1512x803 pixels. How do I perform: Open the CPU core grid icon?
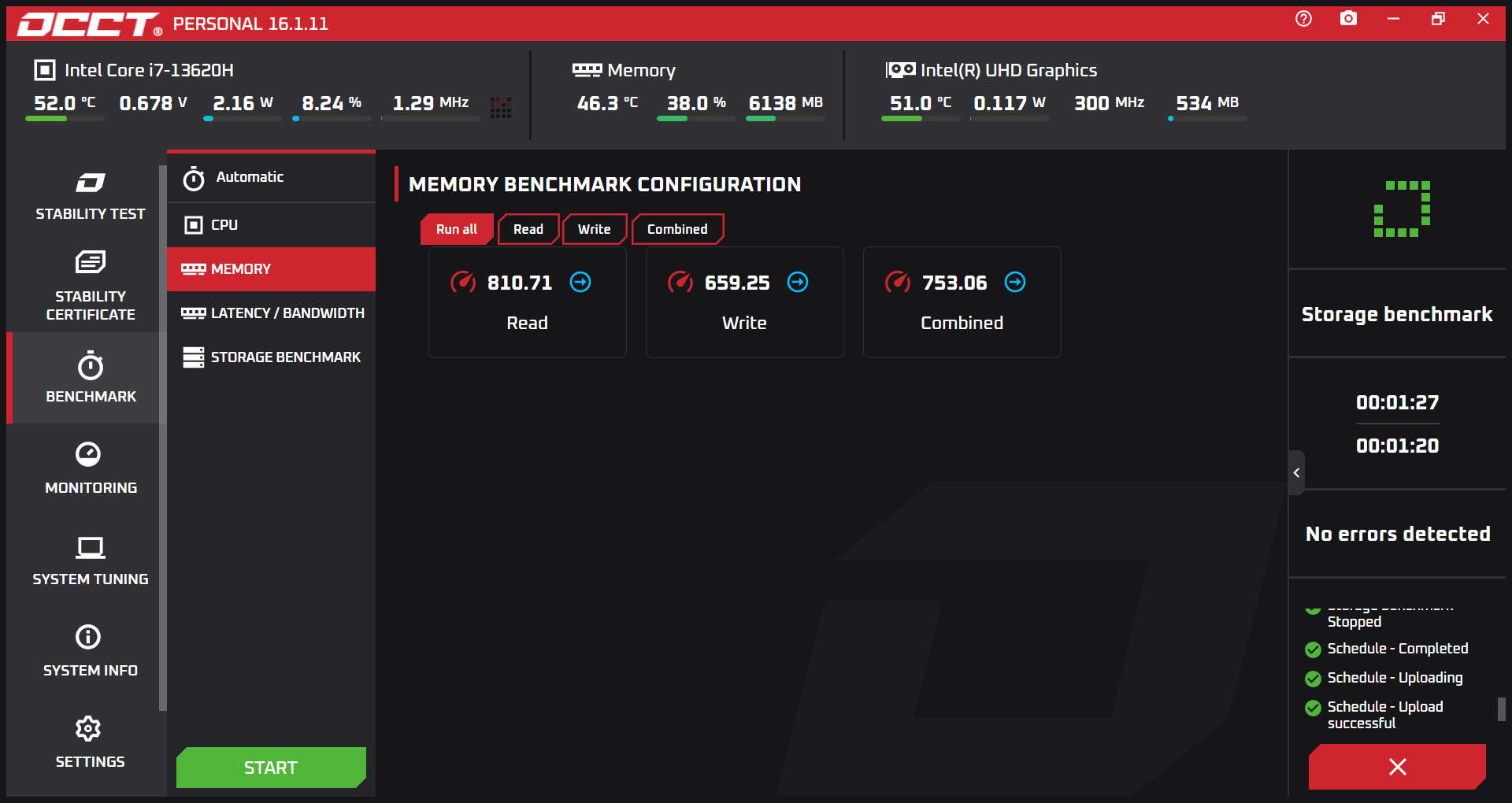501,108
